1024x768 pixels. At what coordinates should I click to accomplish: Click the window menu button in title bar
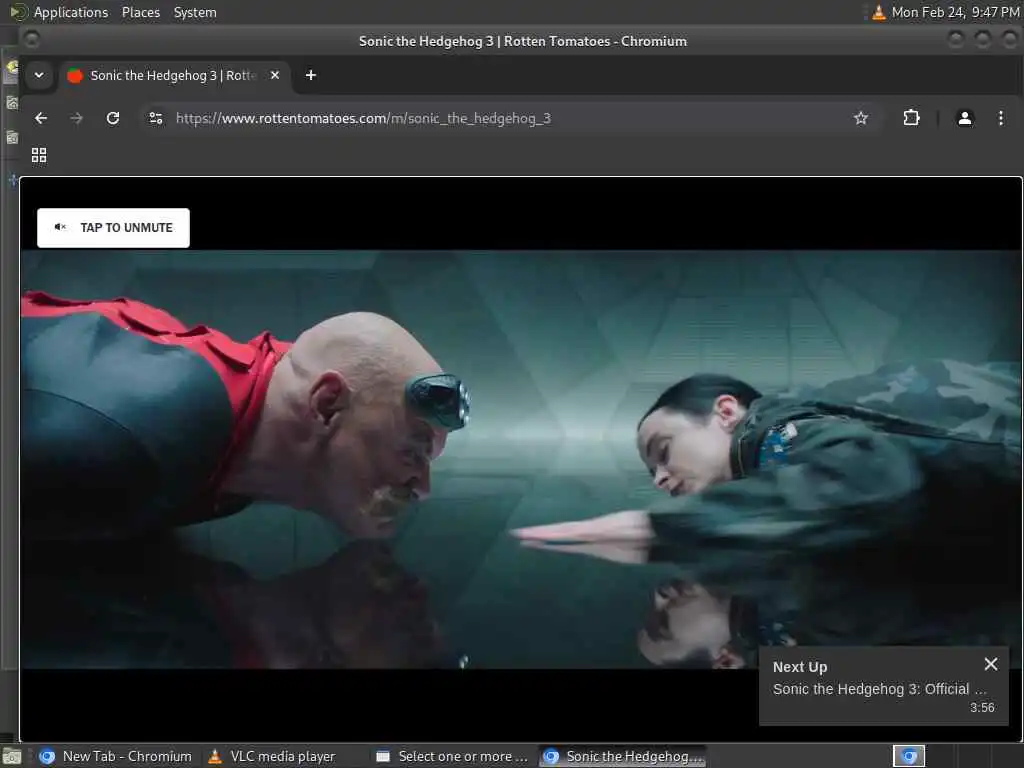(x=31, y=40)
